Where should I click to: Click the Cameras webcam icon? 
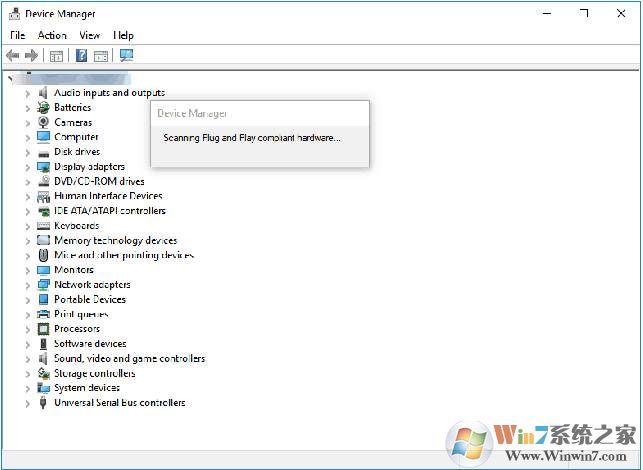pos(43,122)
